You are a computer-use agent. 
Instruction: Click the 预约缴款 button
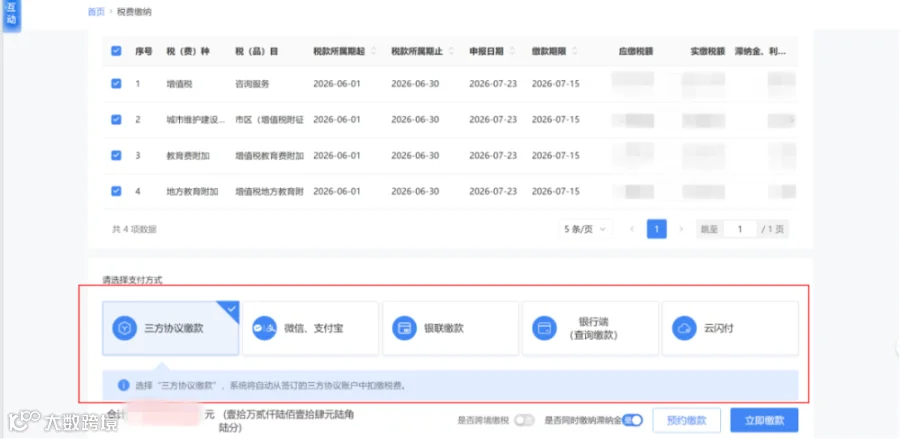pyautogui.click(x=686, y=420)
